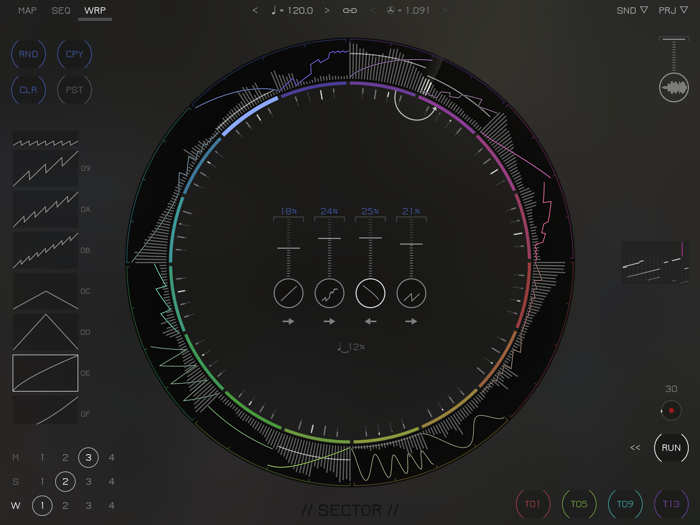Image resolution: width=700 pixels, height=525 pixels.
Task: Select W row option 1
Action: 42,506
